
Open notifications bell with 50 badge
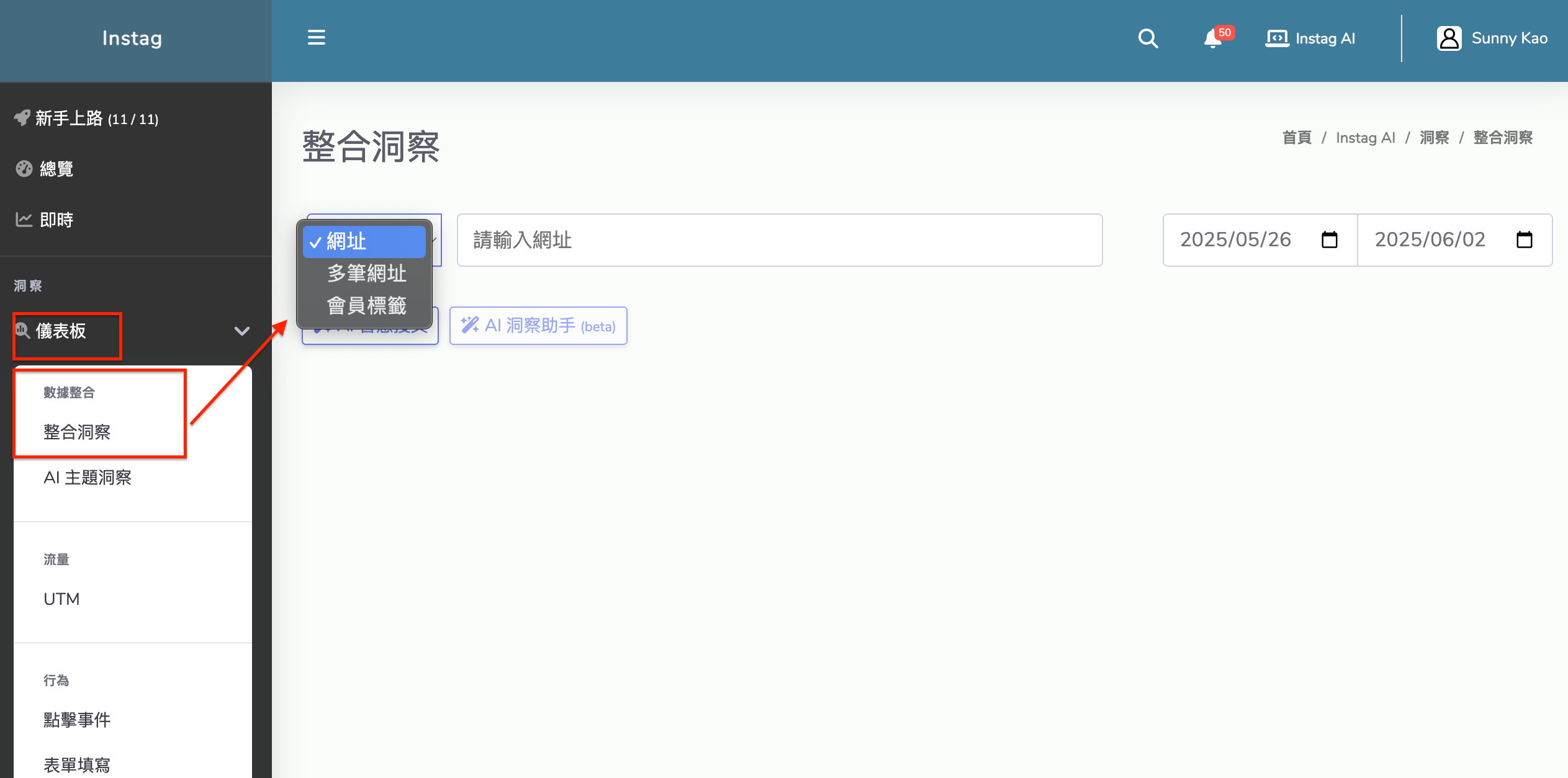point(1212,39)
